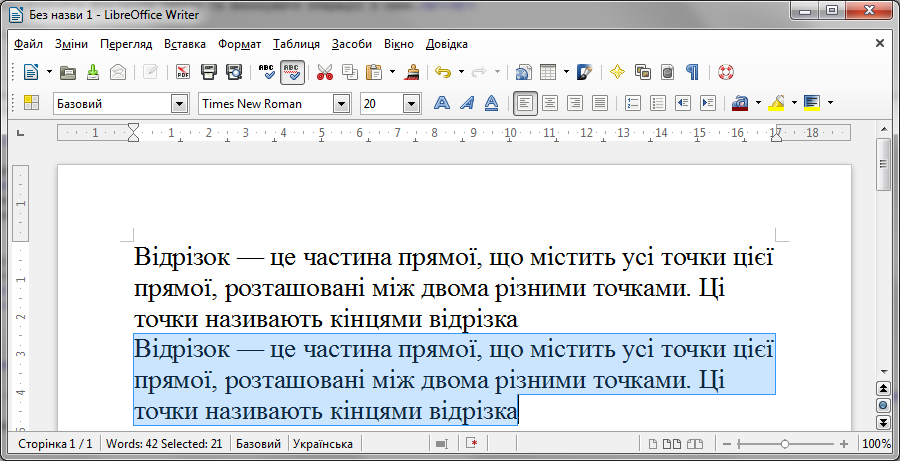The image size is (900, 461).
Task: Open the Undo history dropdown arrow
Action: (461, 72)
